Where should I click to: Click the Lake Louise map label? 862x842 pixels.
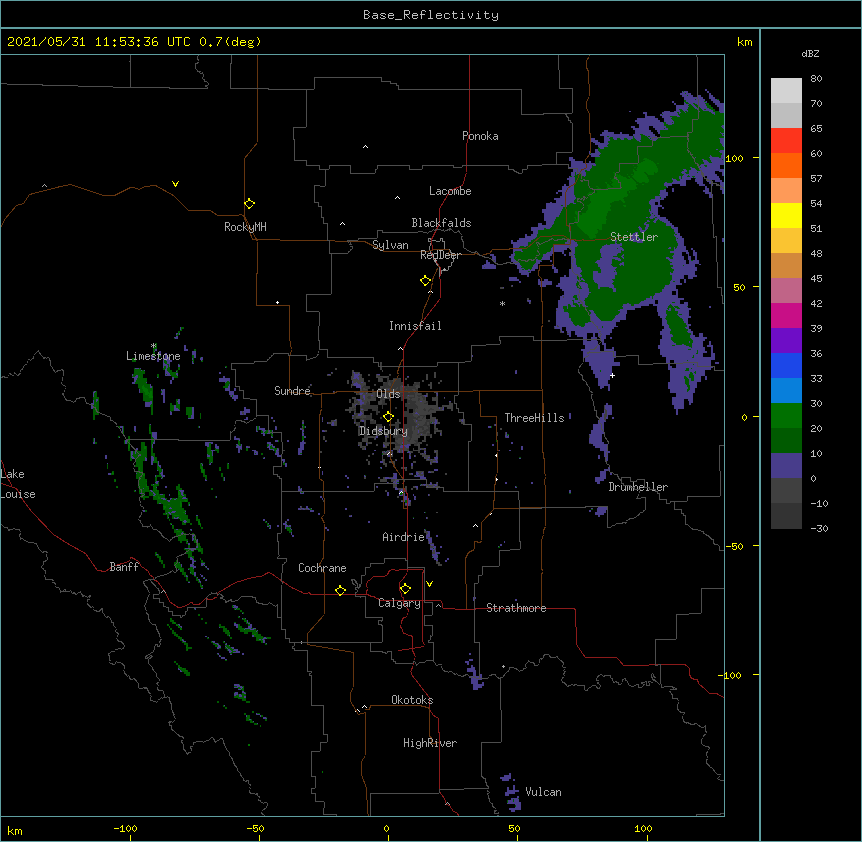(18, 484)
